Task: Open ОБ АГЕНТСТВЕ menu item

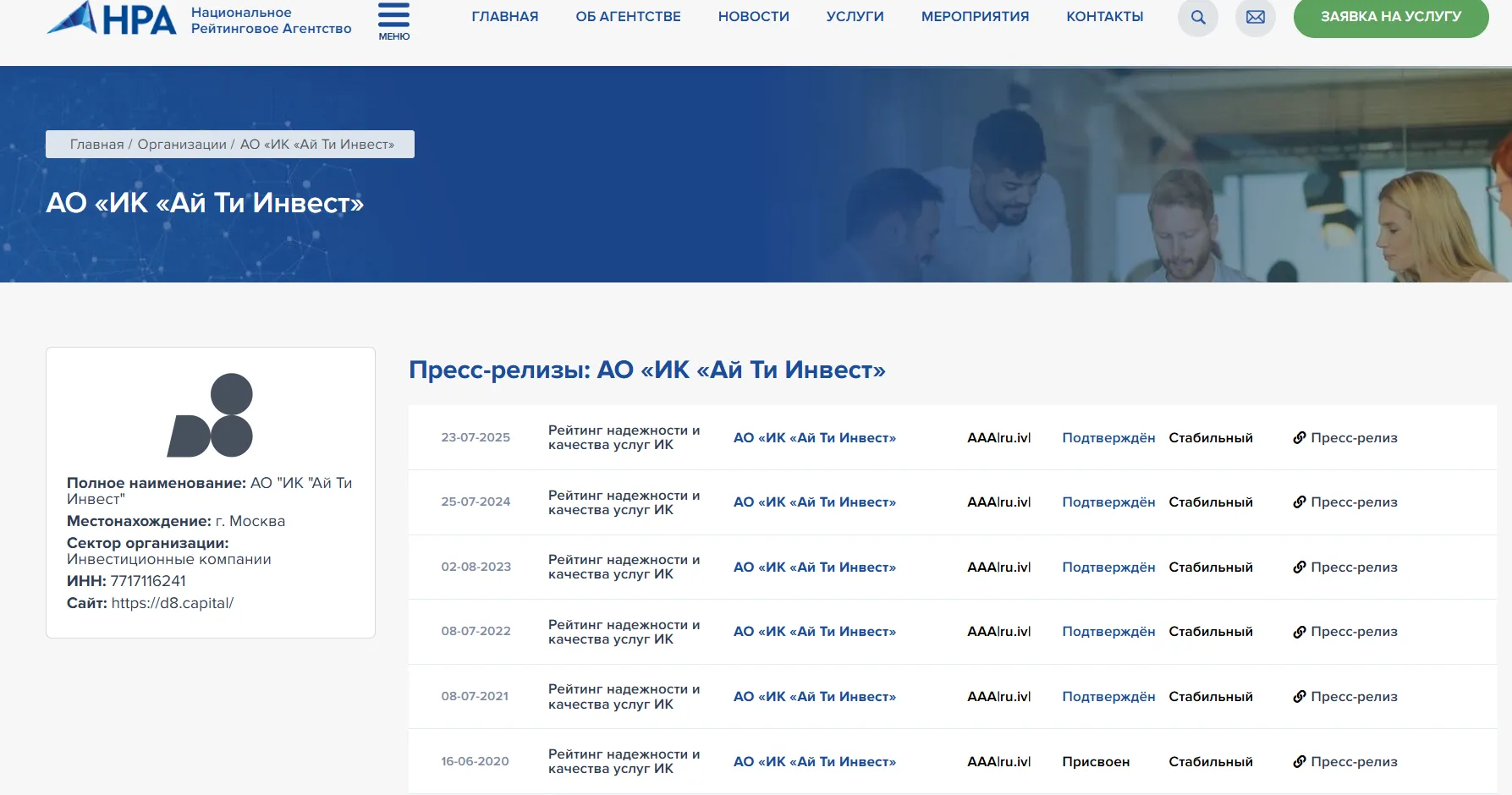Action: coord(628,16)
